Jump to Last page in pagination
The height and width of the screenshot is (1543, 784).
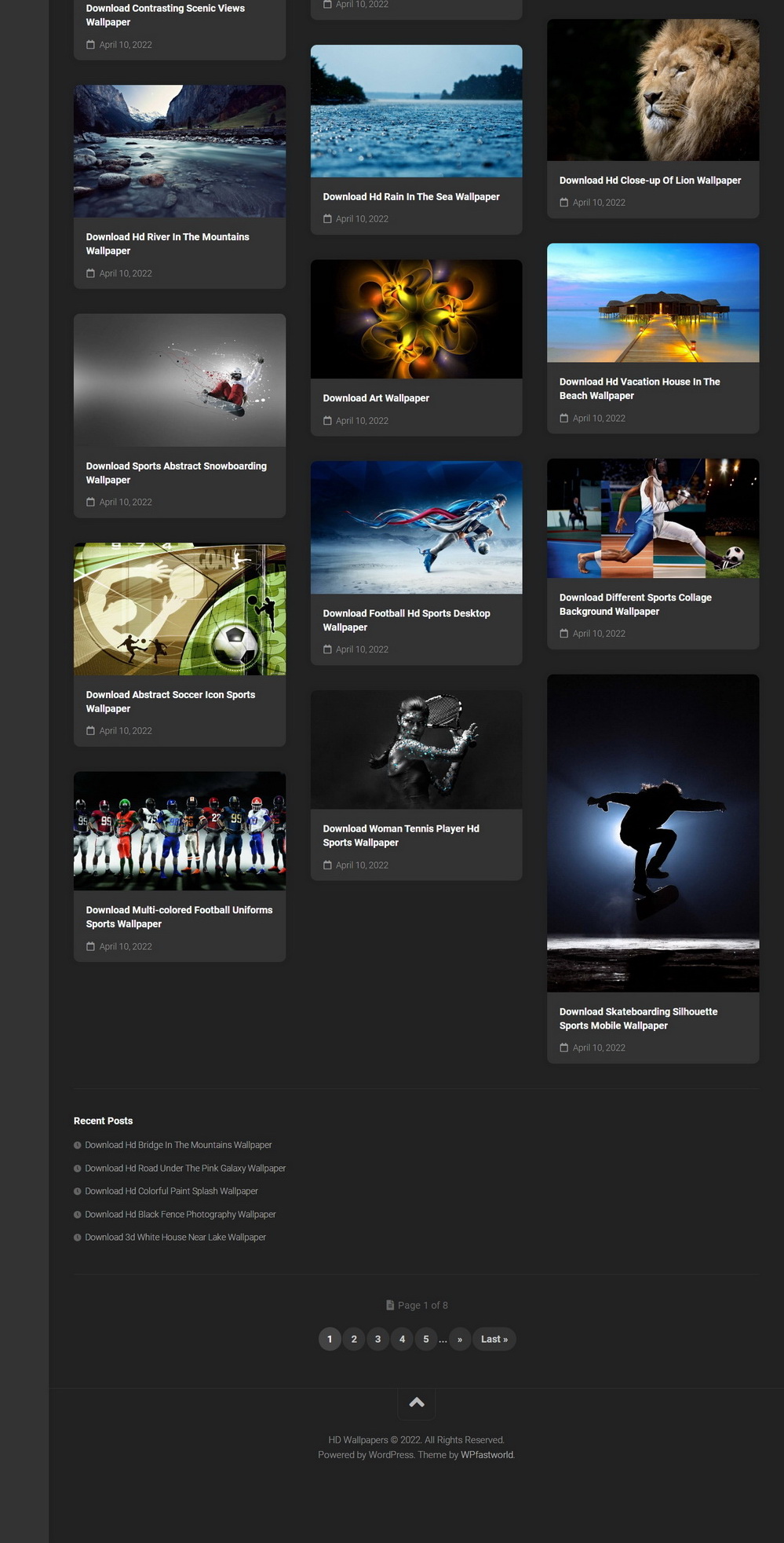(x=494, y=1340)
